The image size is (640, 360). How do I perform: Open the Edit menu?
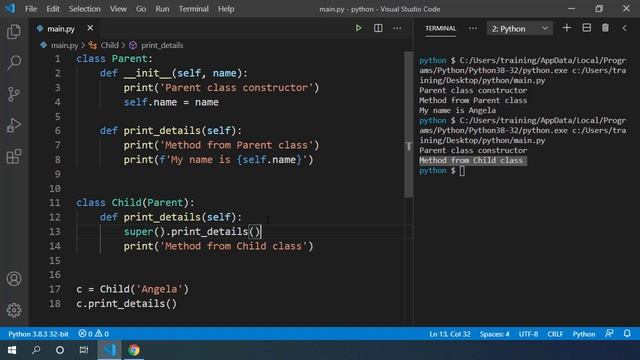click(x=53, y=9)
